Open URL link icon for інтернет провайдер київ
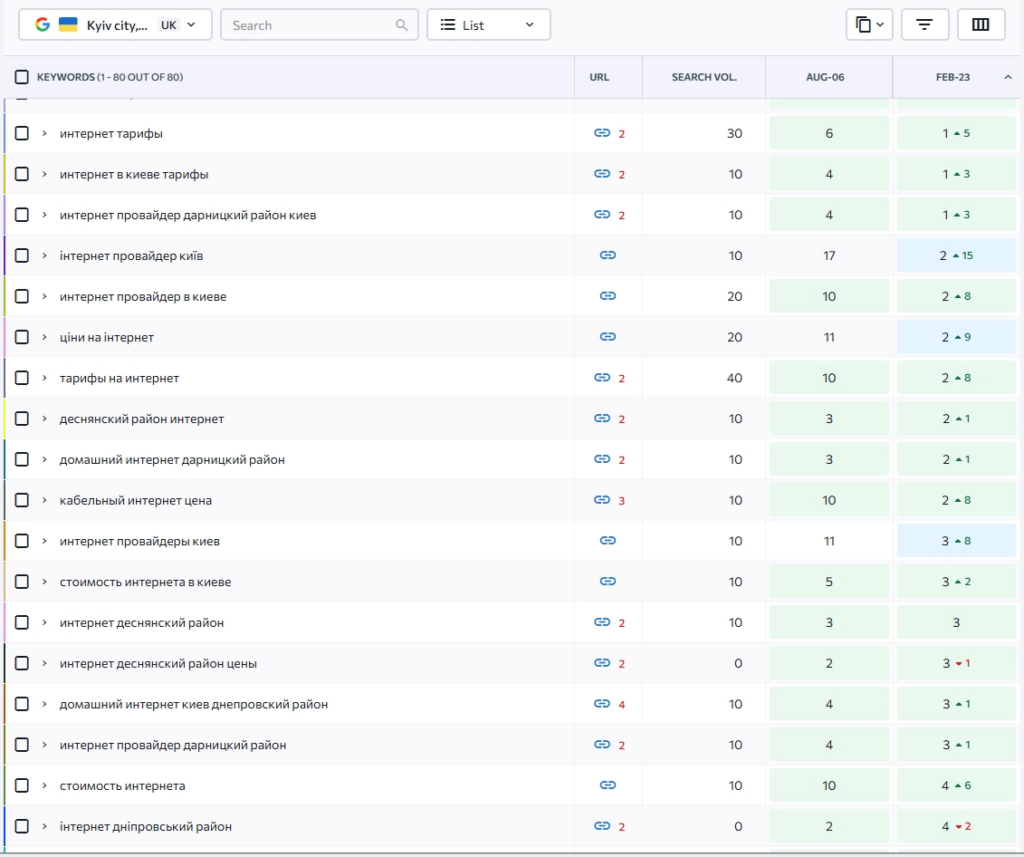Screen dimensions: 1024x857 [x=607, y=255]
